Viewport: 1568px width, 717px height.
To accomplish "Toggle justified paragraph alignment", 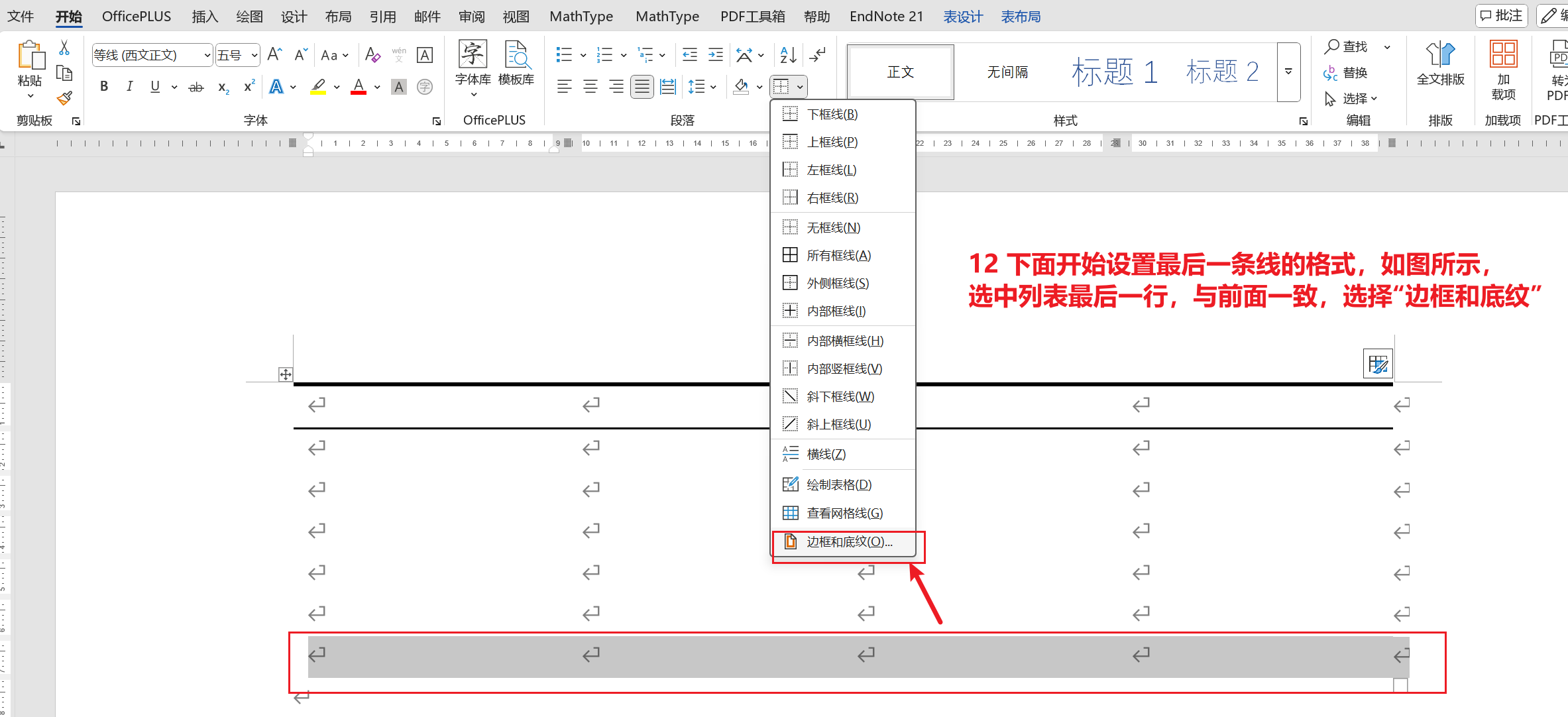I will [642, 87].
